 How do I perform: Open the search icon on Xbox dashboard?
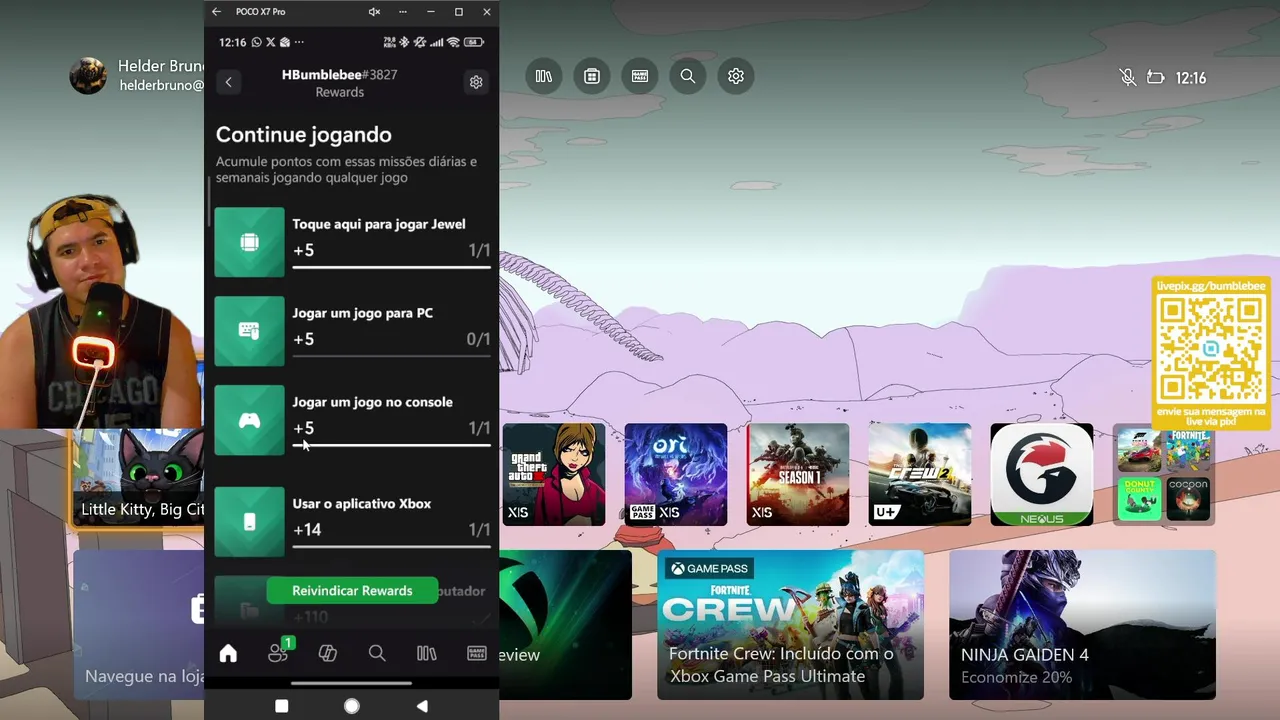pos(688,76)
